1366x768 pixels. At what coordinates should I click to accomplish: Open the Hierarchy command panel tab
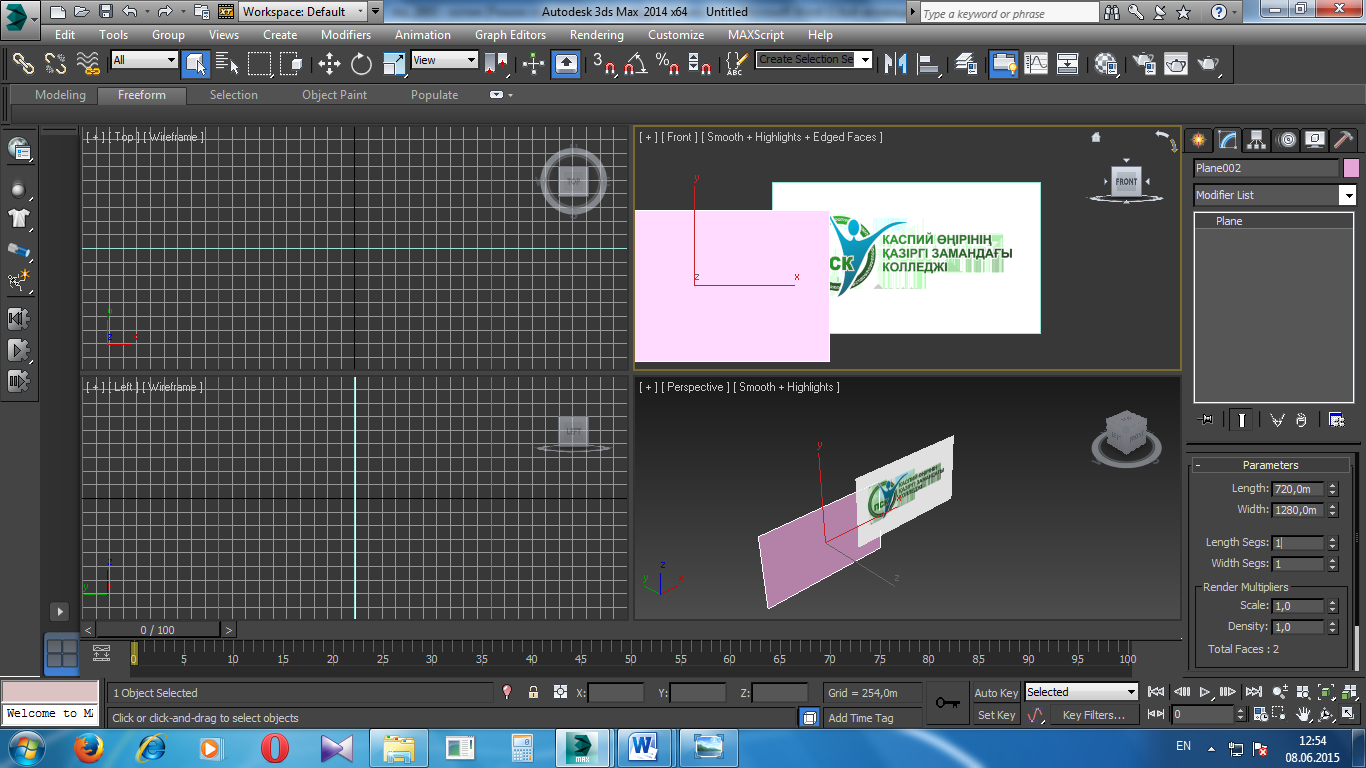(1257, 140)
